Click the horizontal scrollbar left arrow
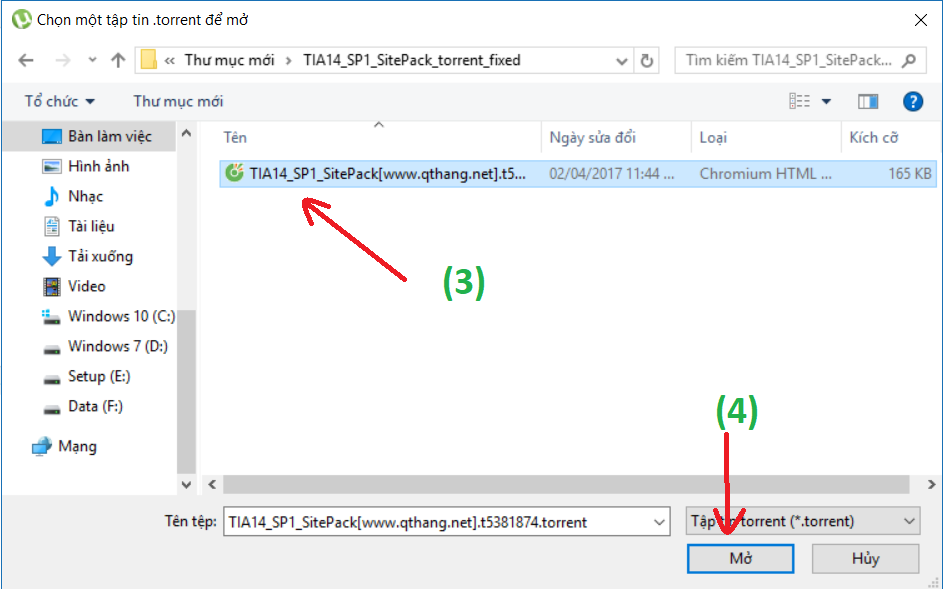Viewport: 943px width, 589px height. pos(212,484)
